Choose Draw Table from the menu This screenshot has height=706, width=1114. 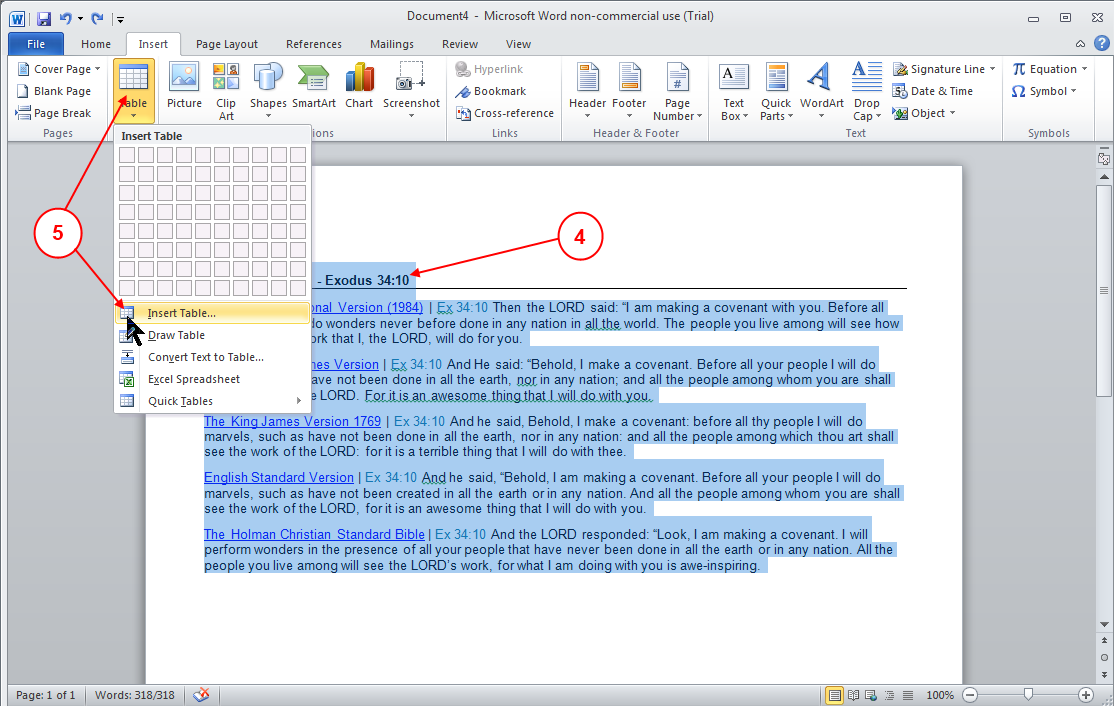coord(212,335)
